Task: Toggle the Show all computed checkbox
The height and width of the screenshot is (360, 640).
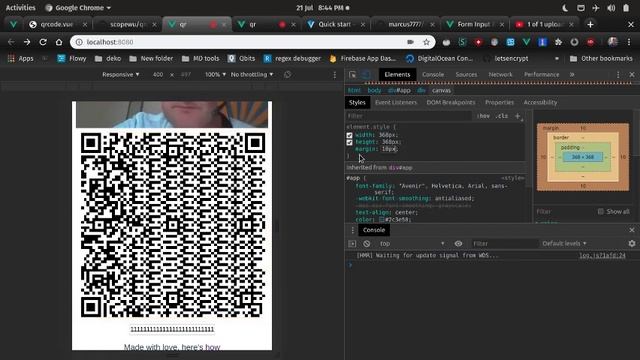Action: [x=600, y=211]
